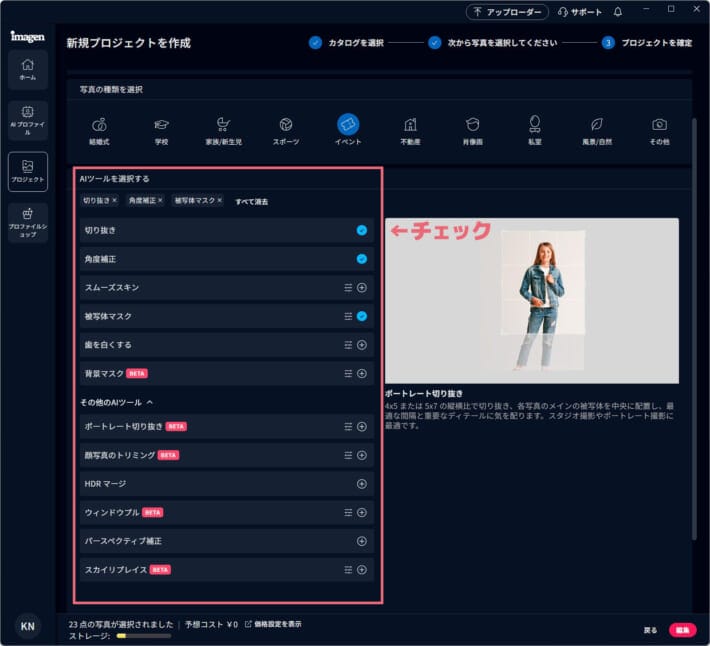Open settings icon for 顔写真のトリミング

pyautogui.click(x=348, y=455)
